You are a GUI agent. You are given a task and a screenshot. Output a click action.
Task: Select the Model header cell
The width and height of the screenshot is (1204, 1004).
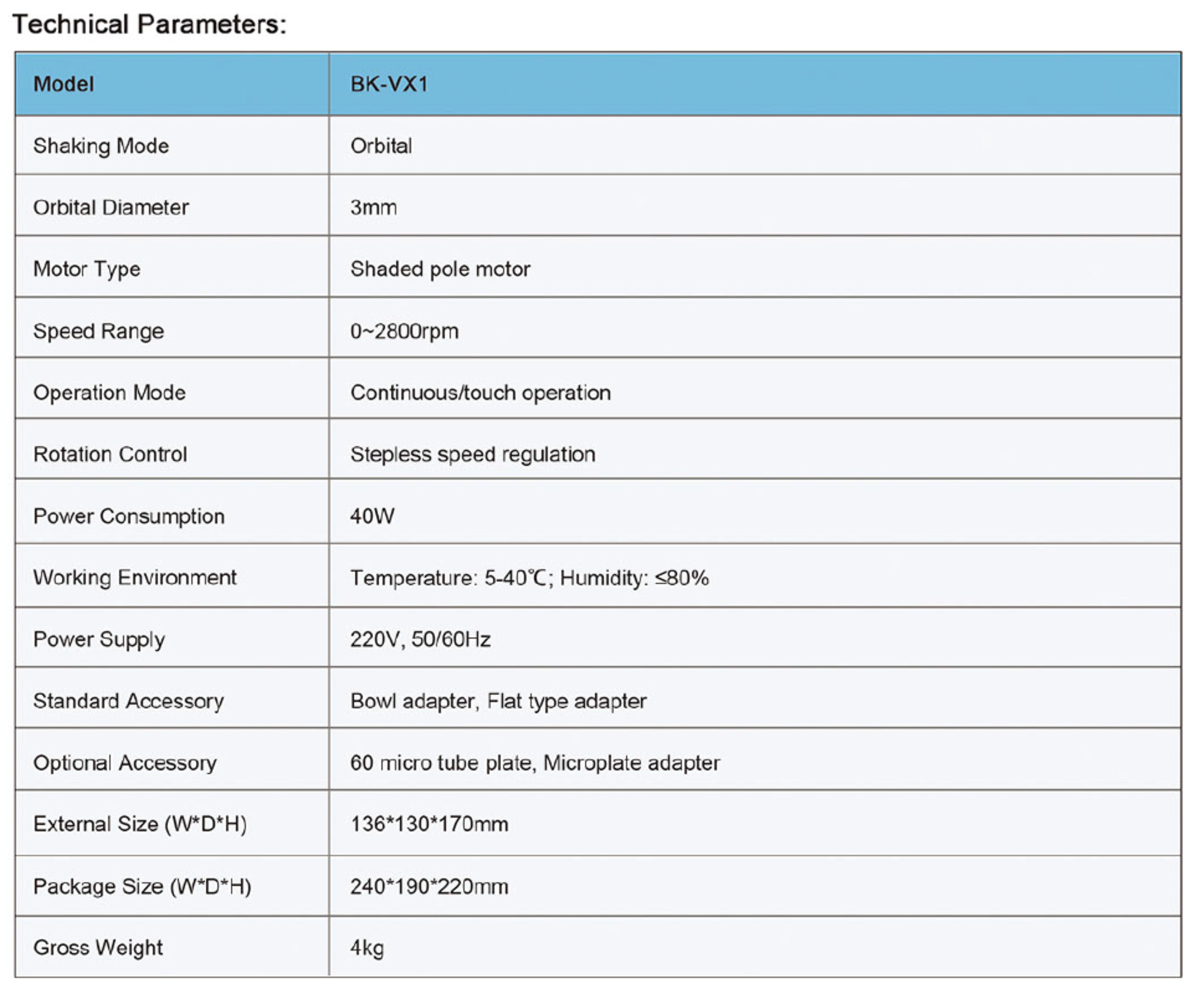(x=64, y=84)
